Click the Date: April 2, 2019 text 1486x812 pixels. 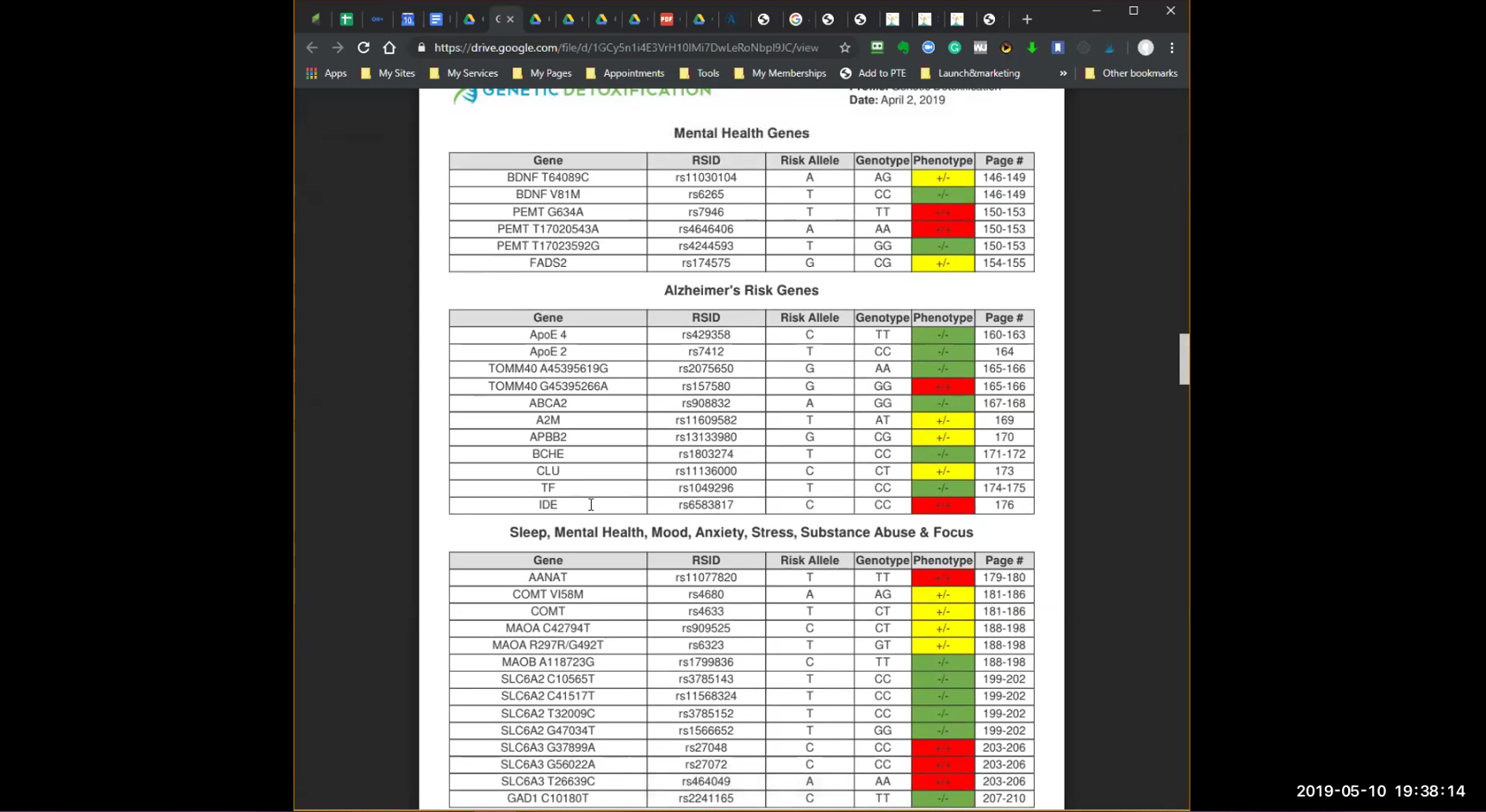(x=897, y=100)
